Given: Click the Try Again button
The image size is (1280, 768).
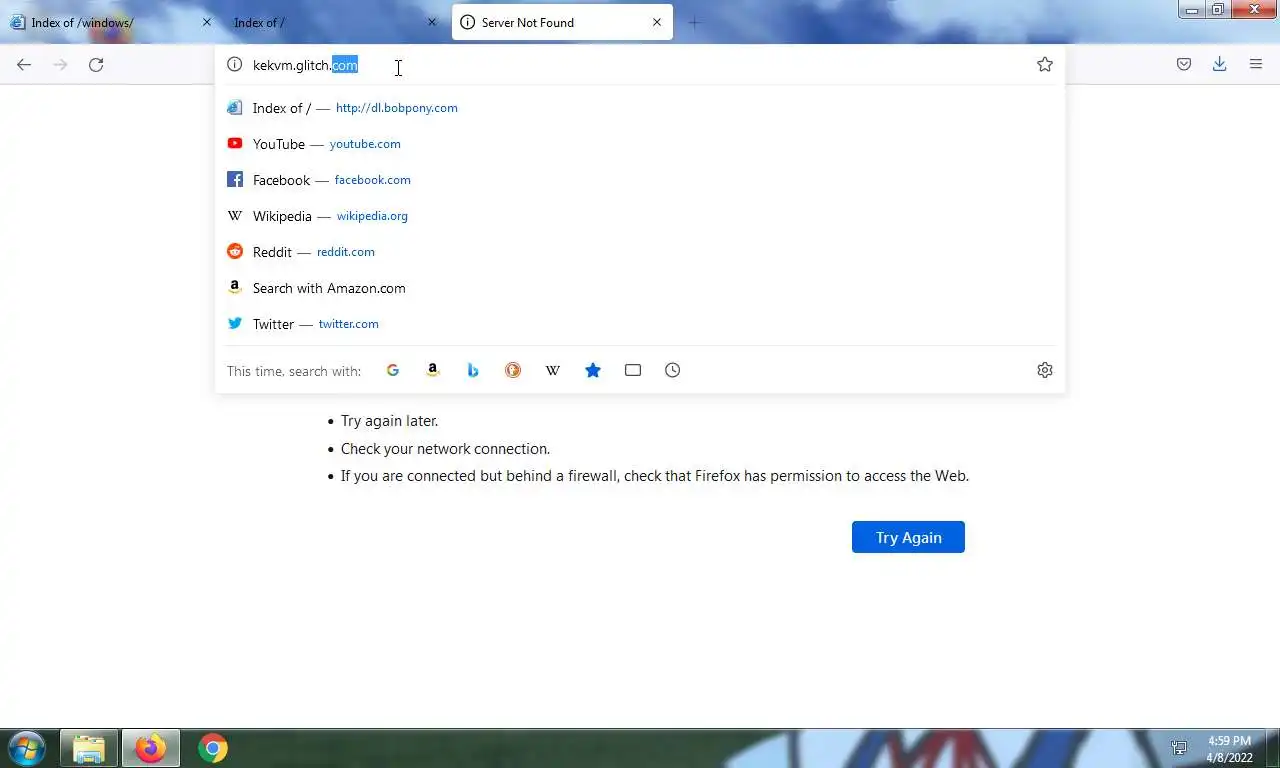Looking at the screenshot, I should pos(908,537).
